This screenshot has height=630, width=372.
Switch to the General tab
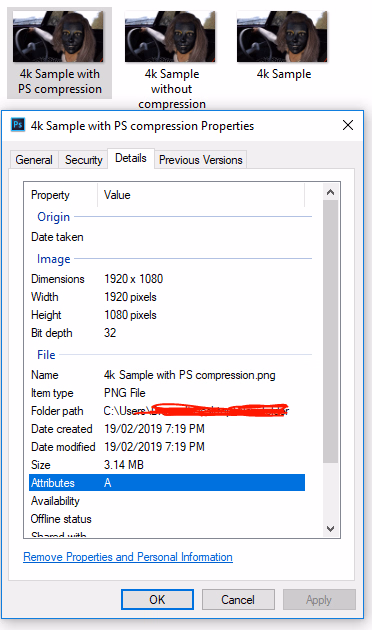[34, 160]
